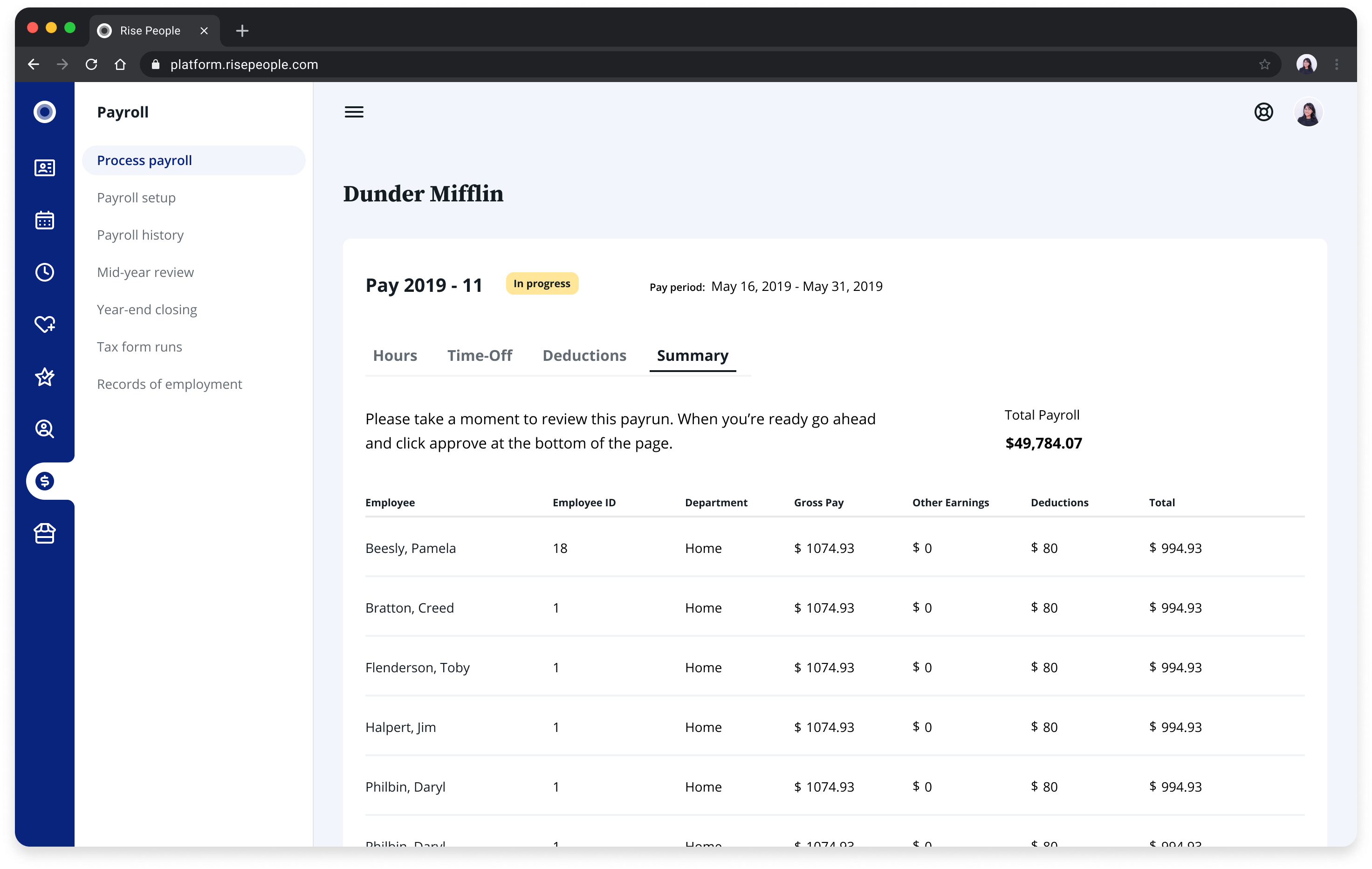This screenshot has width=1372, height=869.
Task: Open the help lifebuoy icon
Action: point(1263,112)
